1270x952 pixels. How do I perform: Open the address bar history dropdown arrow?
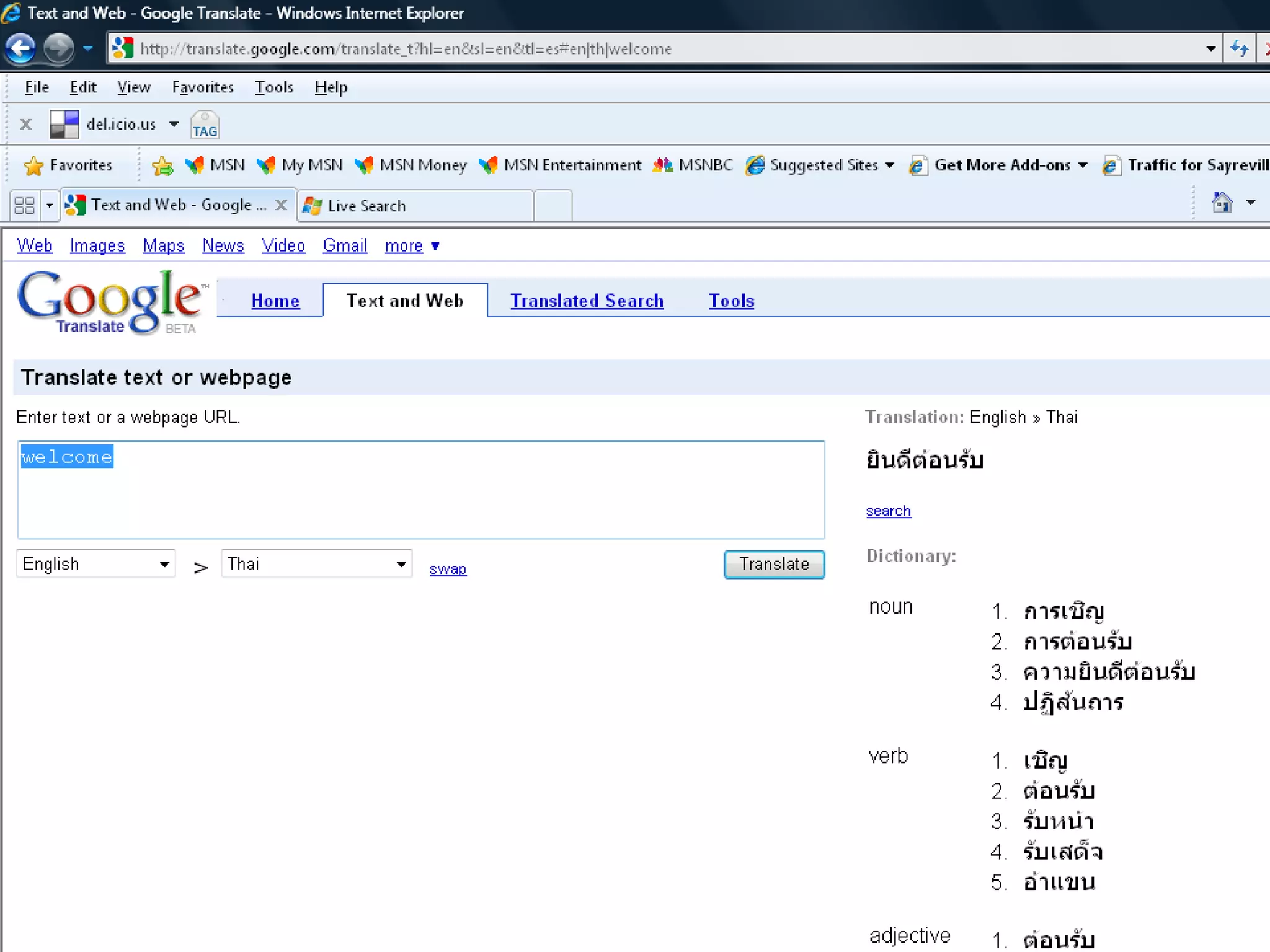(1210, 48)
